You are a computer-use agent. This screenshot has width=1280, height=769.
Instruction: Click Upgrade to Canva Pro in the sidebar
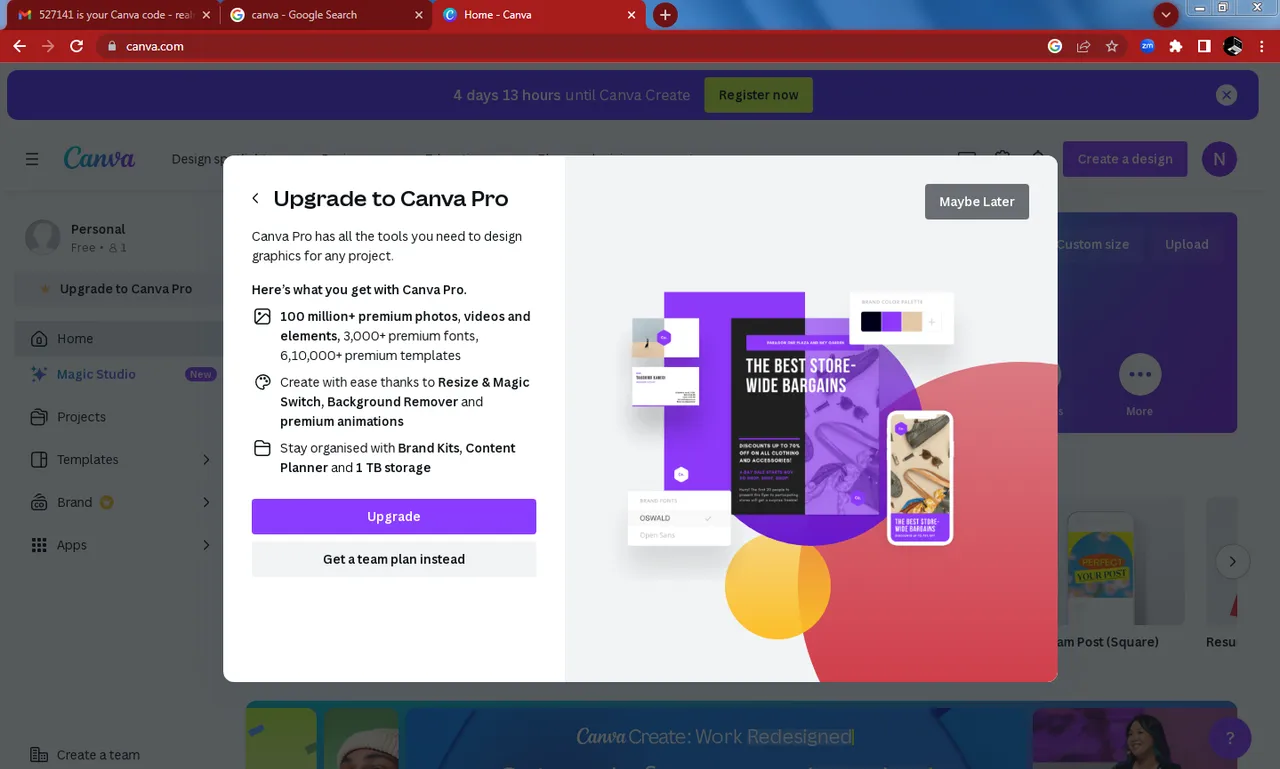click(117, 289)
